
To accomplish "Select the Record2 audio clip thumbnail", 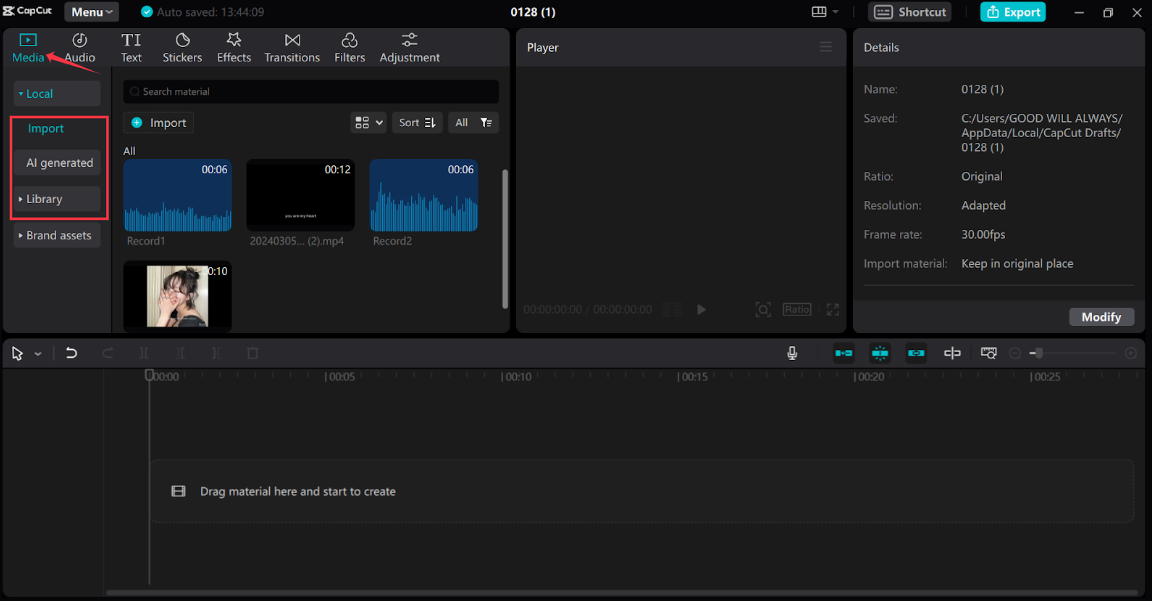I will click(424, 195).
